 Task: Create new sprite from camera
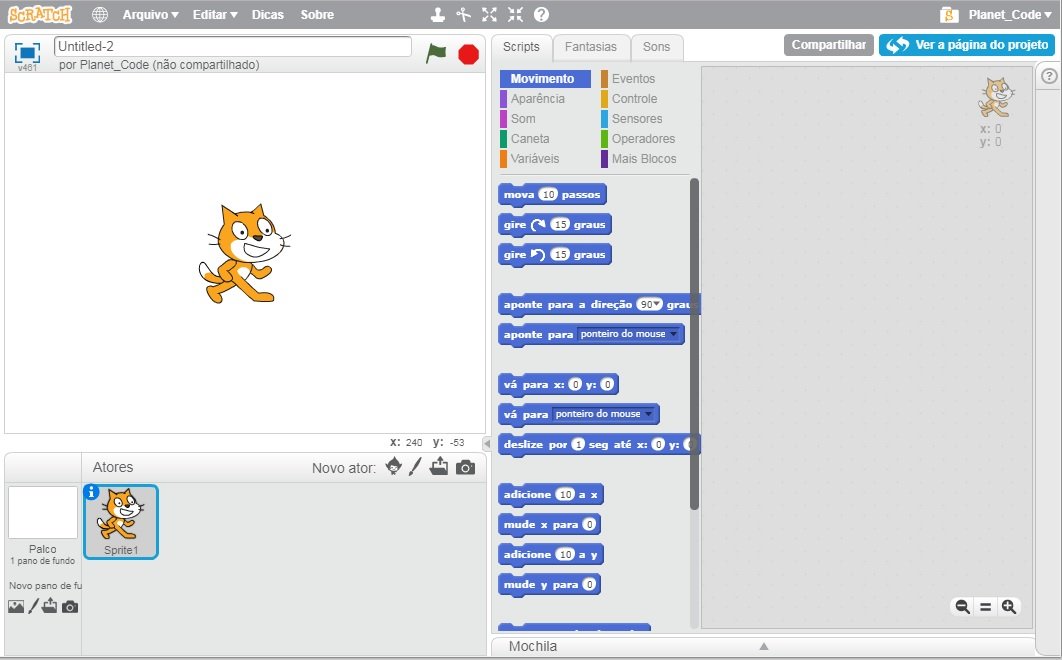pyautogui.click(x=465, y=467)
